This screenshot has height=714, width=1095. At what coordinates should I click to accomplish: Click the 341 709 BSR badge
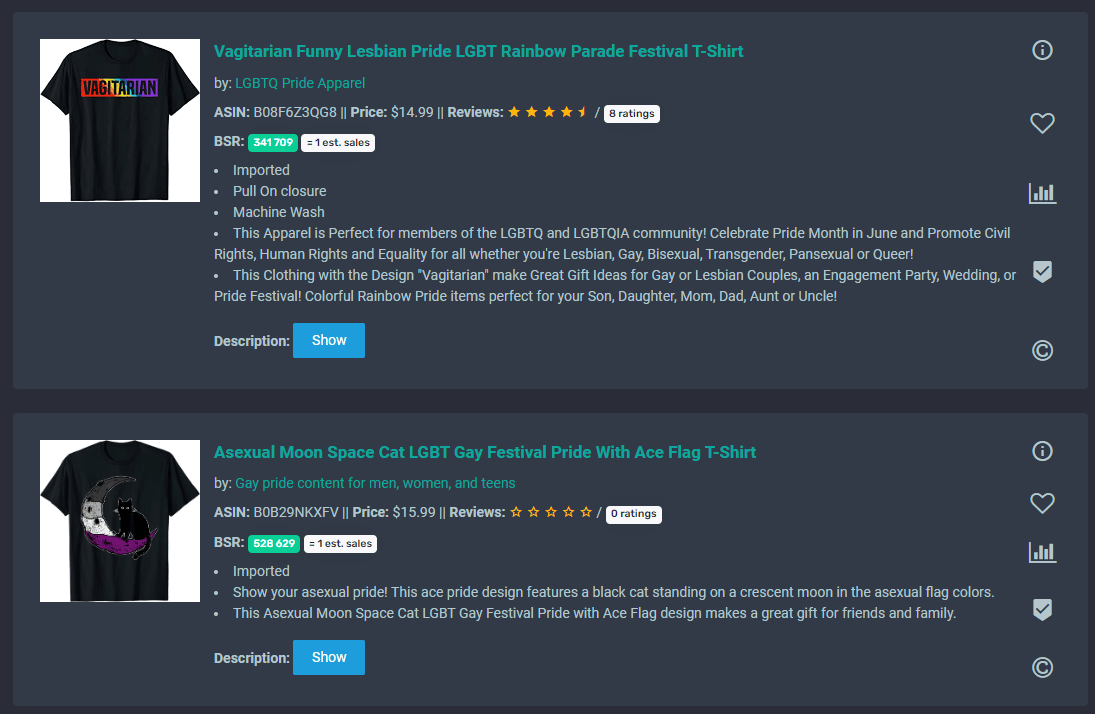pyautogui.click(x=273, y=143)
